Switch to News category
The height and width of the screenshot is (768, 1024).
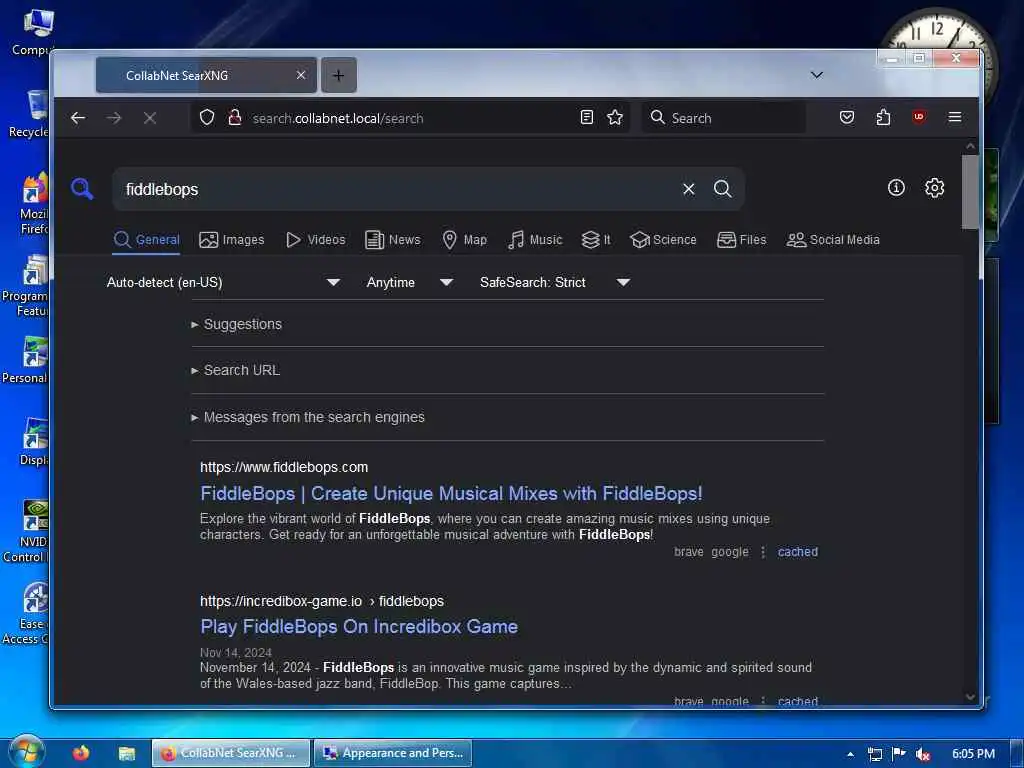392,240
